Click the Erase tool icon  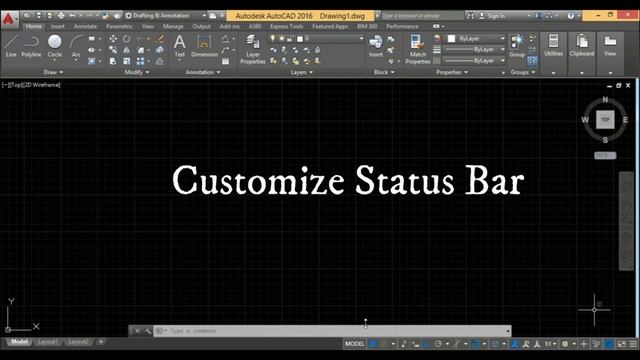tap(160, 39)
